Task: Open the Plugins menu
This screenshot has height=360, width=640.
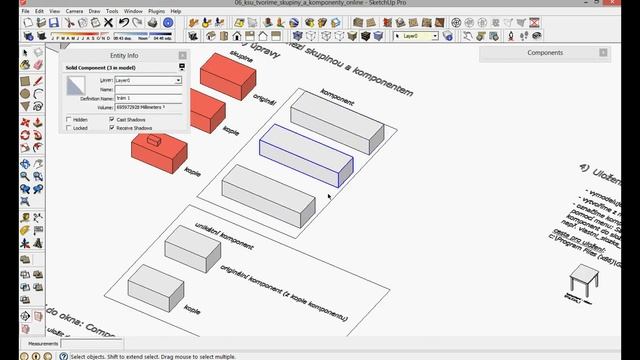Action: [x=156, y=11]
